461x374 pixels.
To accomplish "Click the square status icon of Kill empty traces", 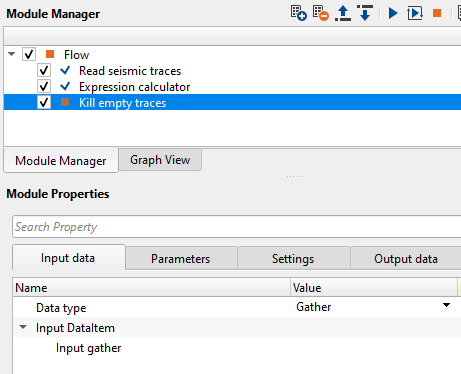I will click(65, 102).
